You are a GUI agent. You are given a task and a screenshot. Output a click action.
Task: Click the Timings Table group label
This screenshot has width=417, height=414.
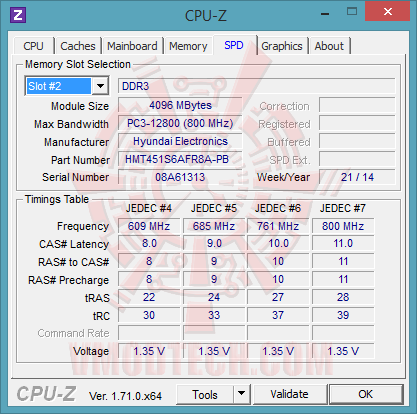click(57, 199)
